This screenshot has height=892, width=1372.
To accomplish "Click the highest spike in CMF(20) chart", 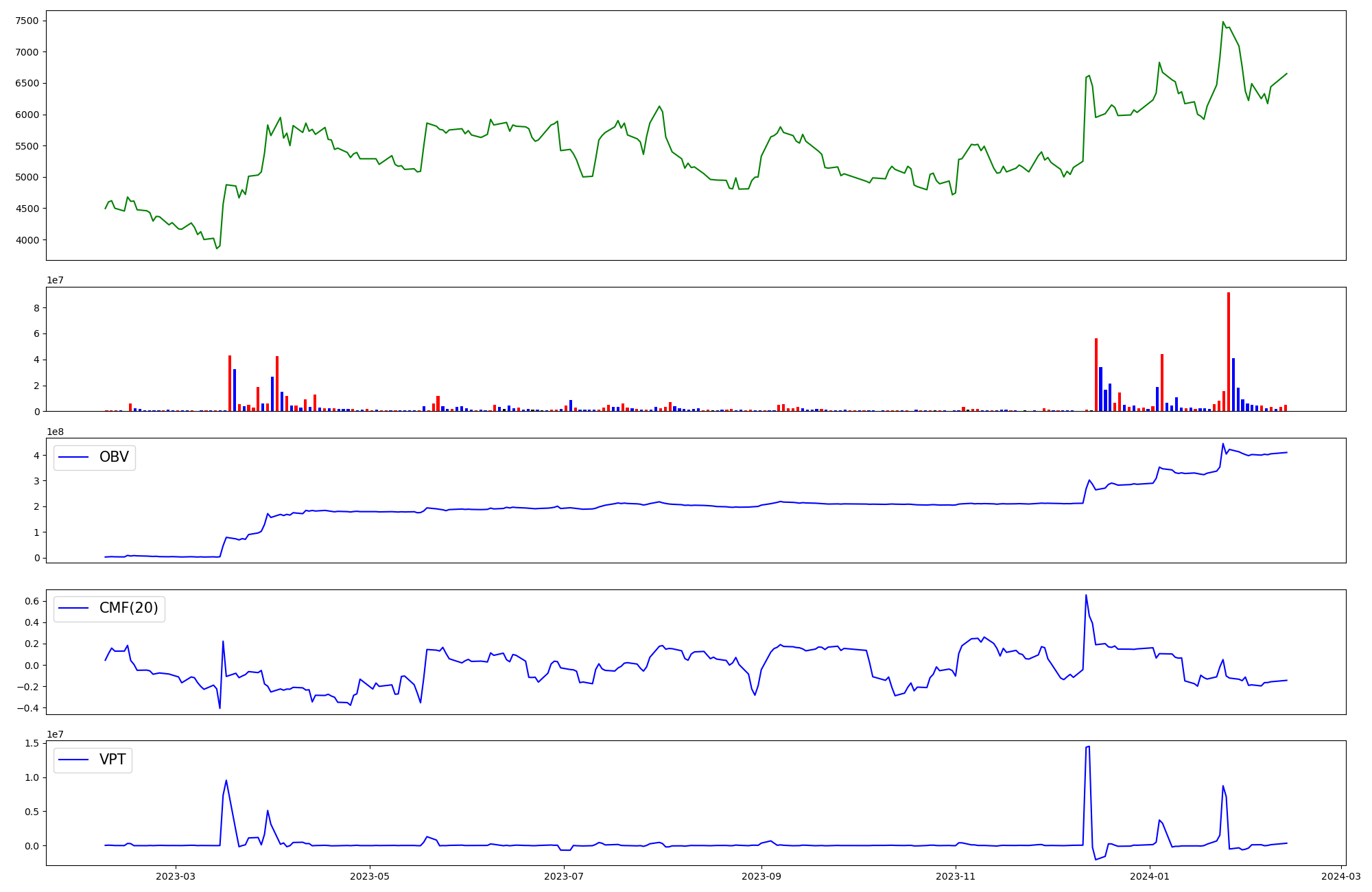I will point(1086,596).
